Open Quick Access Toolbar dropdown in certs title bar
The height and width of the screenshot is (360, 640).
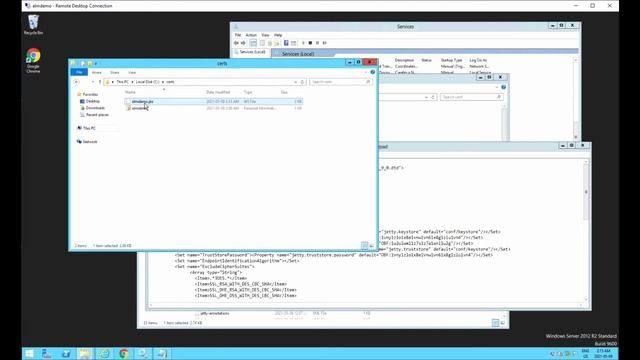tap(96, 64)
